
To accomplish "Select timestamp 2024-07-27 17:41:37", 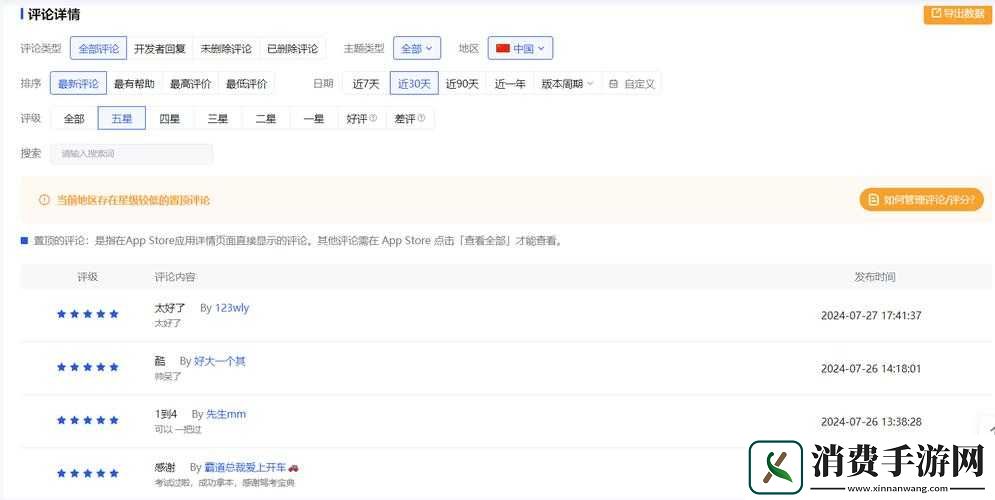I will 871,315.
